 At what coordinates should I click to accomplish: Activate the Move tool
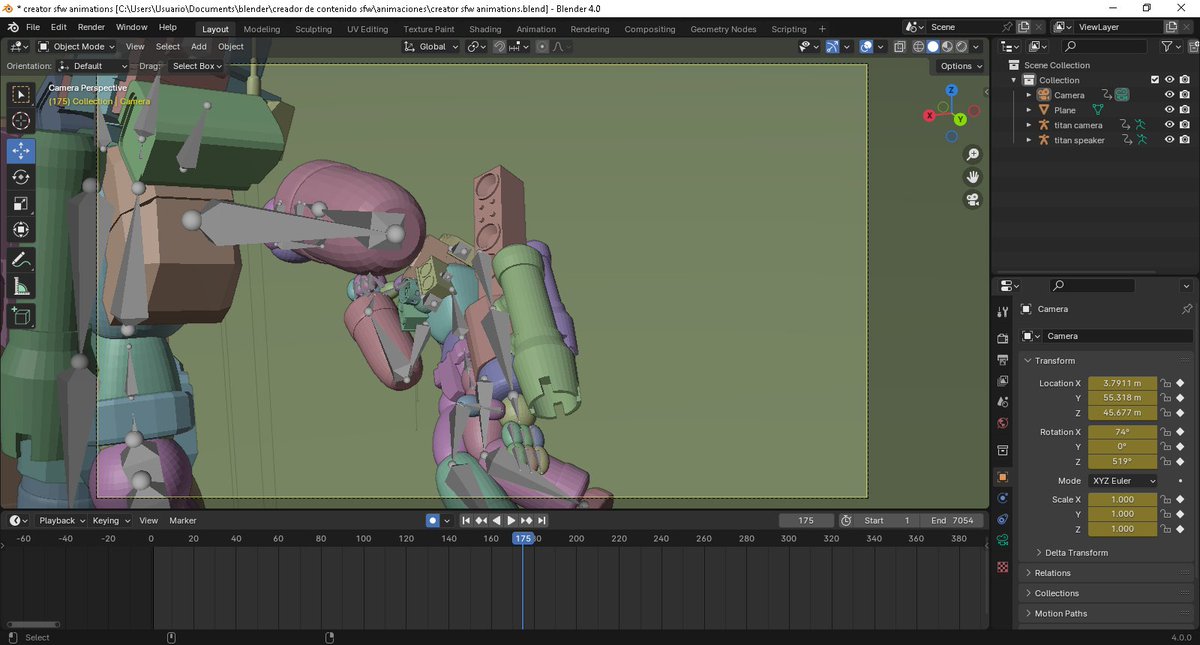point(21,150)
